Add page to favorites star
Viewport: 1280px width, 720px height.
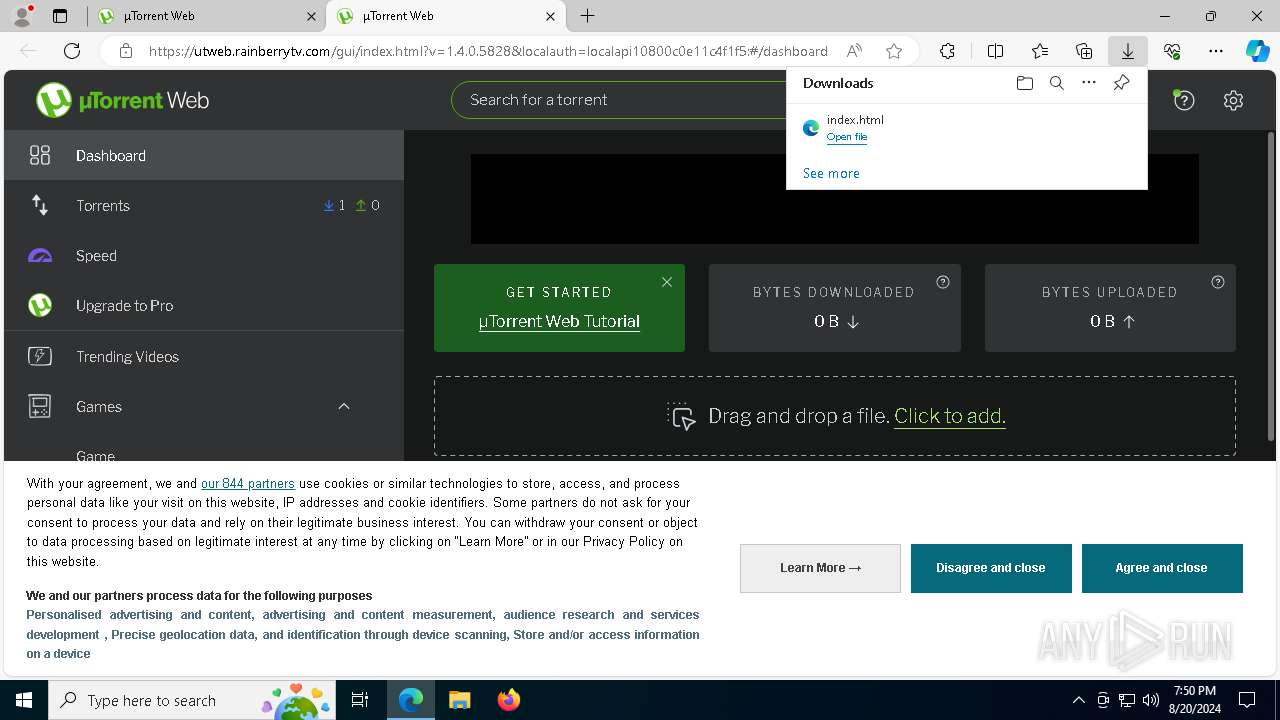(x=894, y=51)
